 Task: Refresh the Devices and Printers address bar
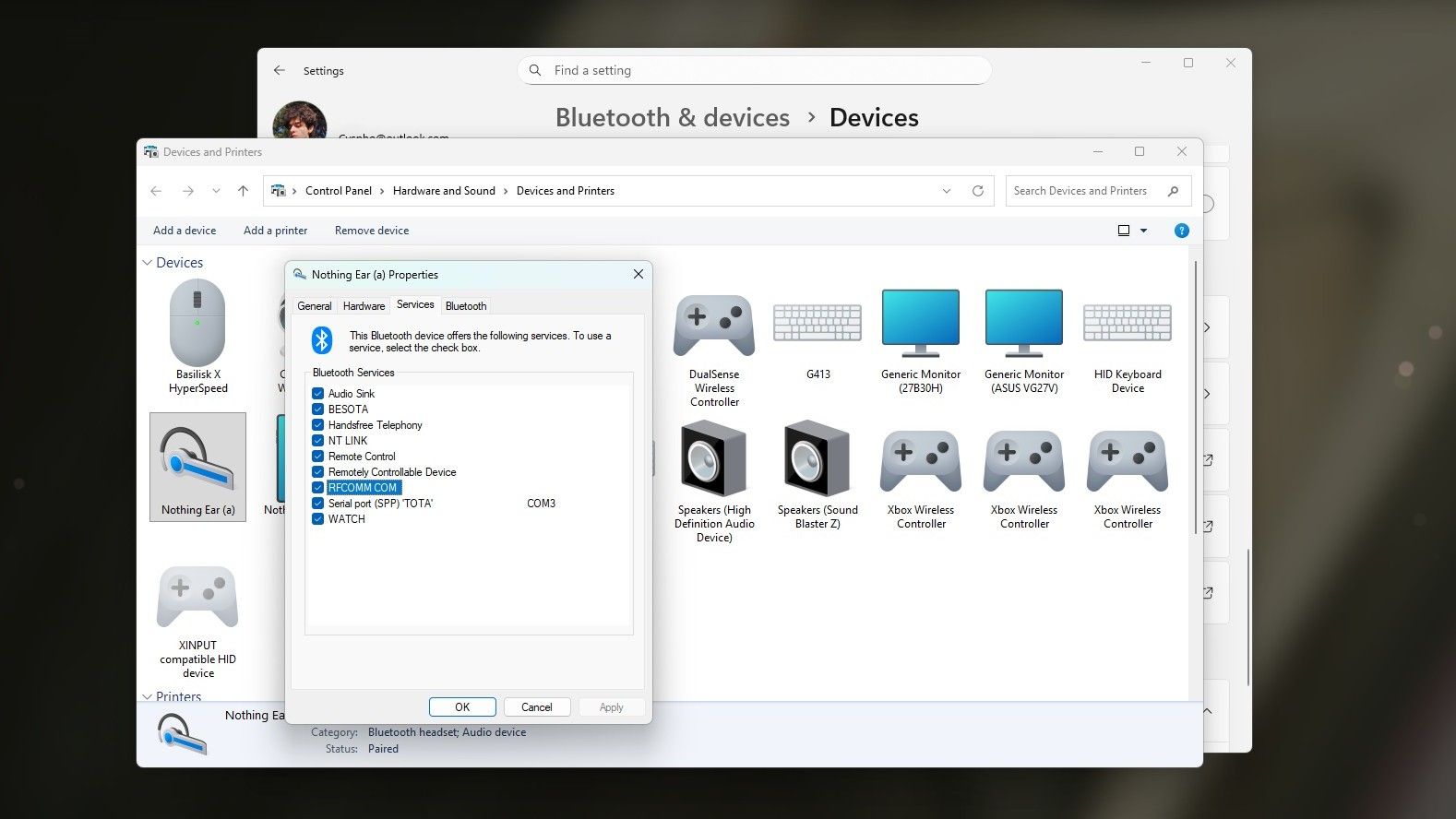coord(977,191)
